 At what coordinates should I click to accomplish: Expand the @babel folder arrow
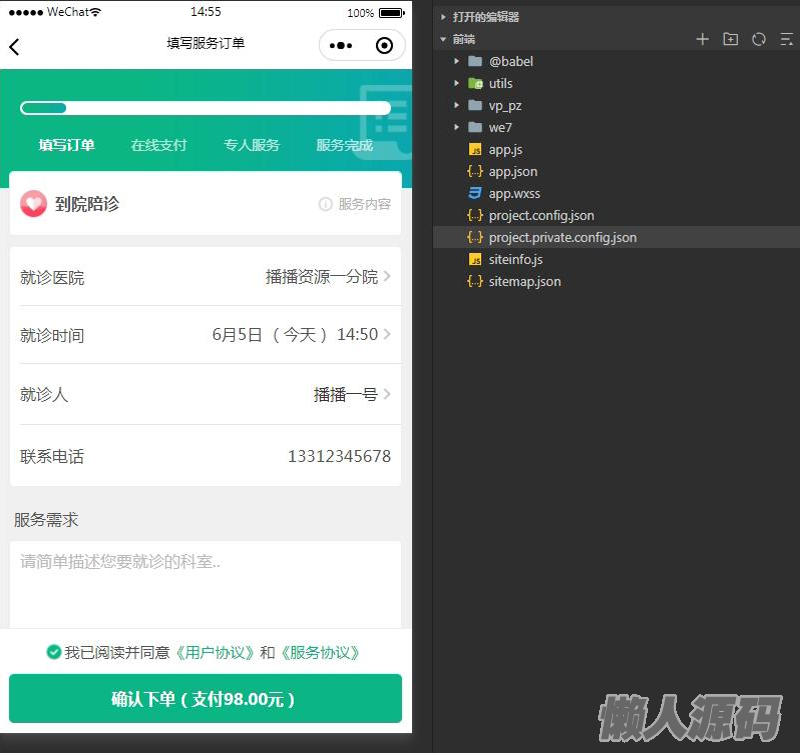click(457, 61)
